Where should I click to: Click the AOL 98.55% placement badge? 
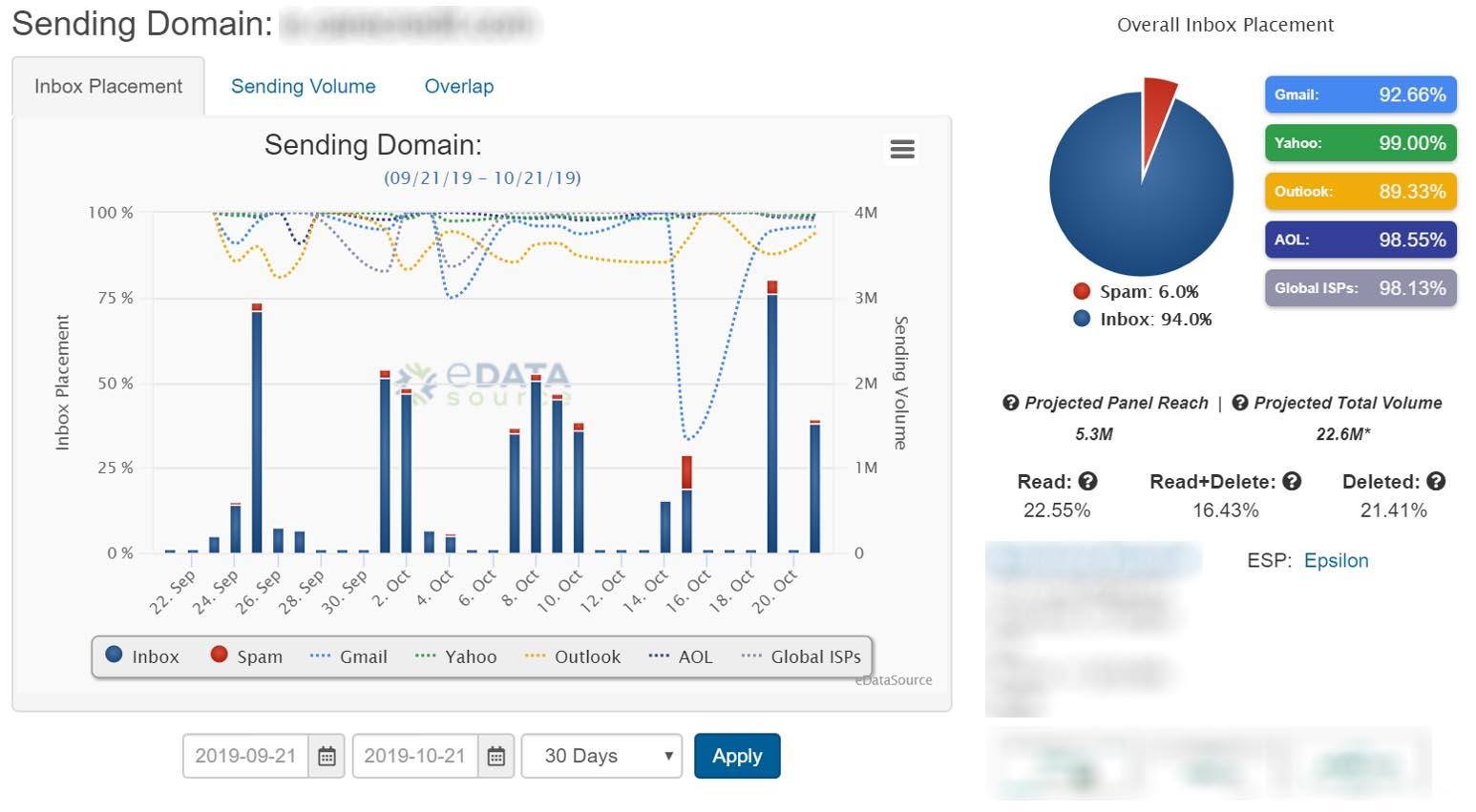[x=1360, y=239]
